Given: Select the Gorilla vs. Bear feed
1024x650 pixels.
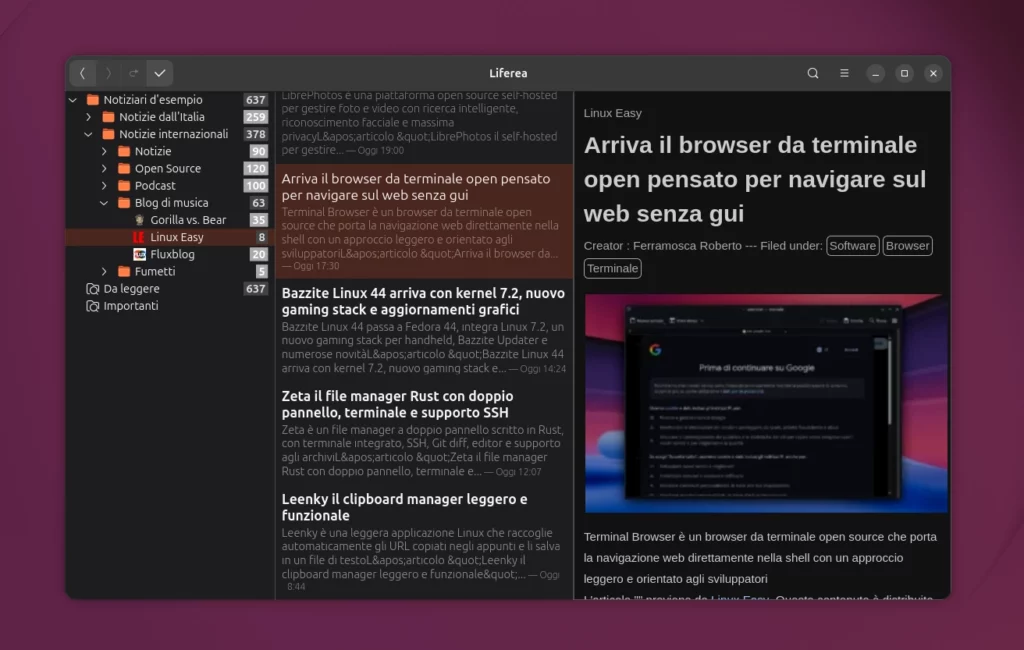Looking at the screenshot, I should [168, 220].
